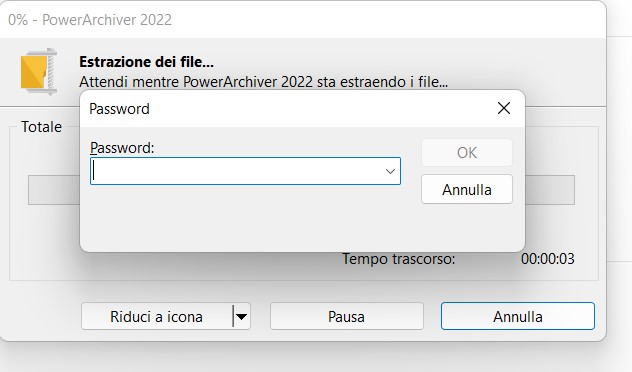Pause the extraction with the Pausa button

[x=347, y=316]
